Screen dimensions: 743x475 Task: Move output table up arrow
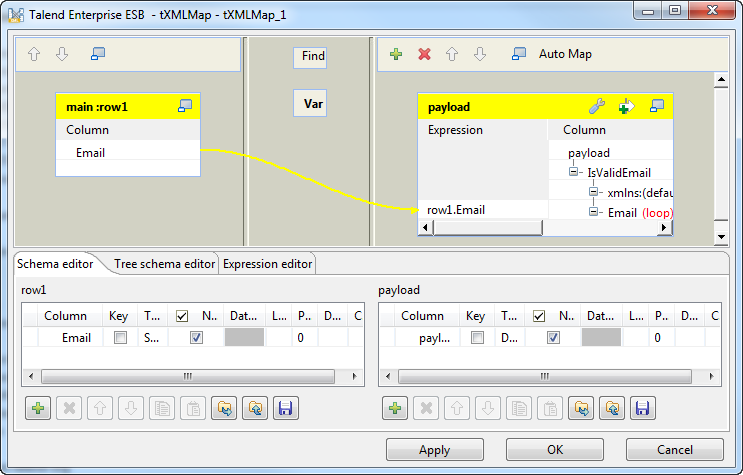(452, 54)
